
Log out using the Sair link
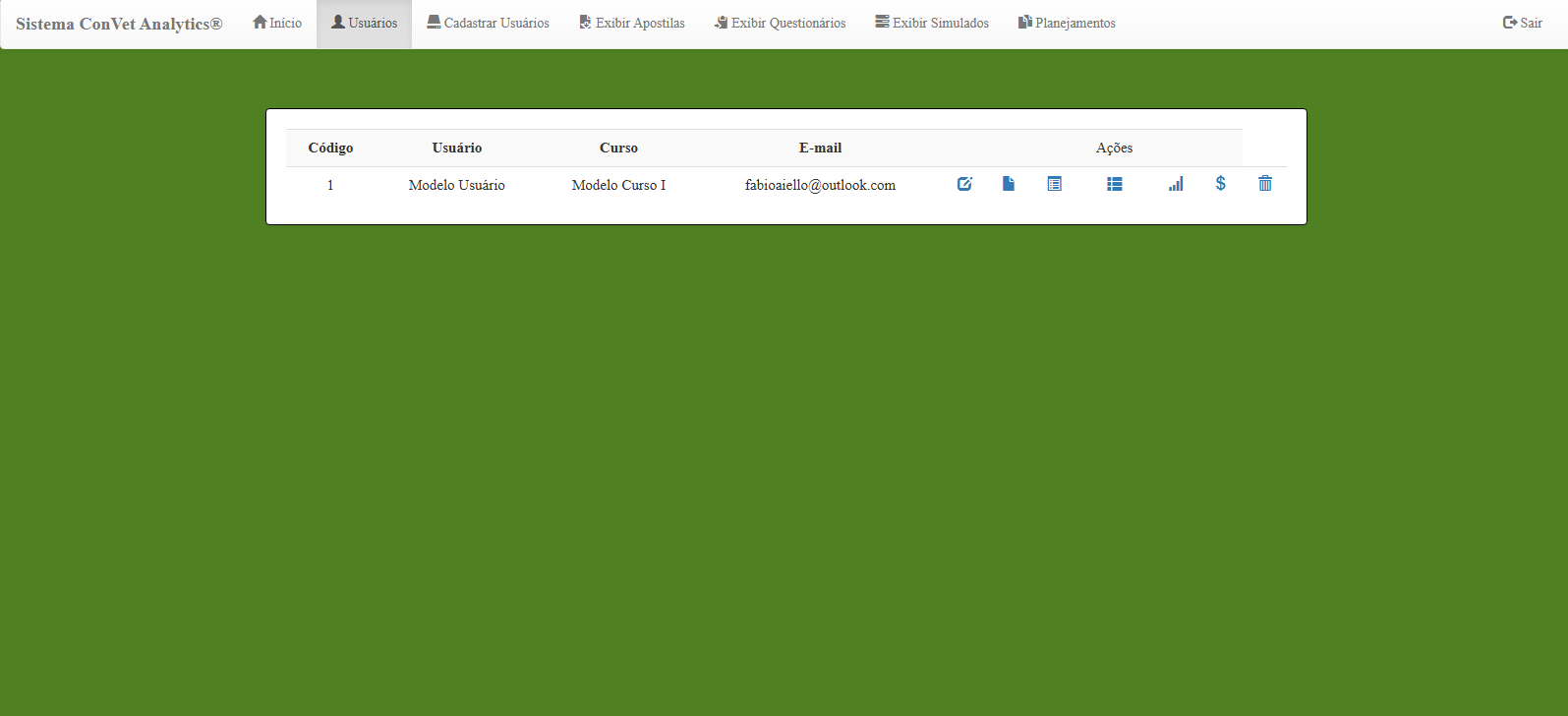tap(1522, 24)
